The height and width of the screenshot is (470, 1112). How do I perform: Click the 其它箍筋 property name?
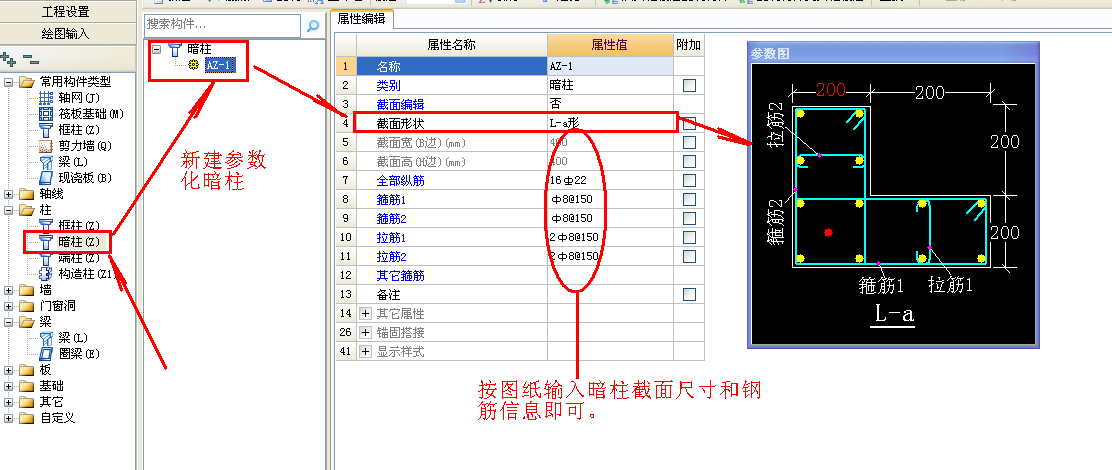[400, 275]
